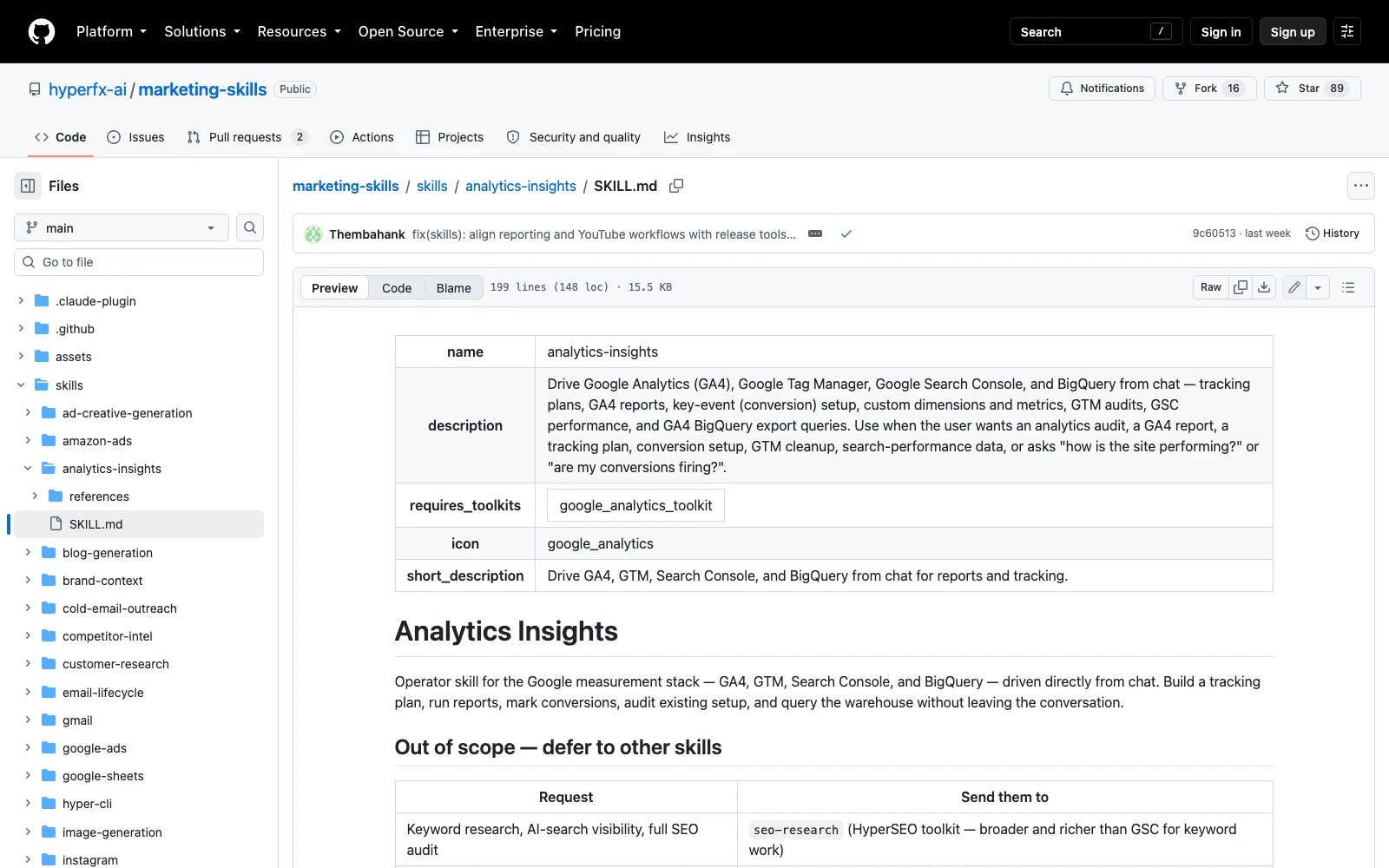Open the header appearance settings icon
This screenshot has height=868, width=1389.
[x=1347, y=31]
